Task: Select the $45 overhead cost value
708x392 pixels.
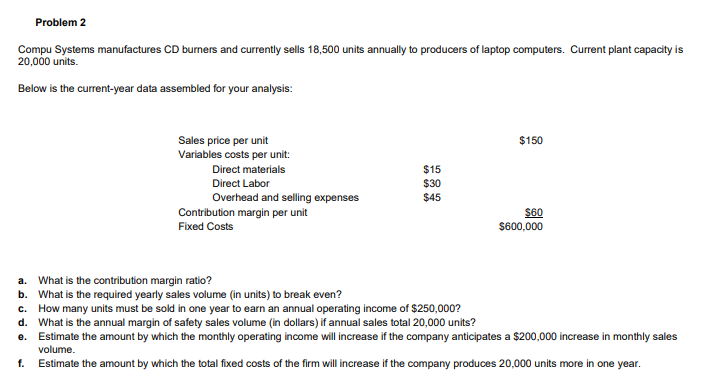Action: pyautogui.click(x=432, y=197)
